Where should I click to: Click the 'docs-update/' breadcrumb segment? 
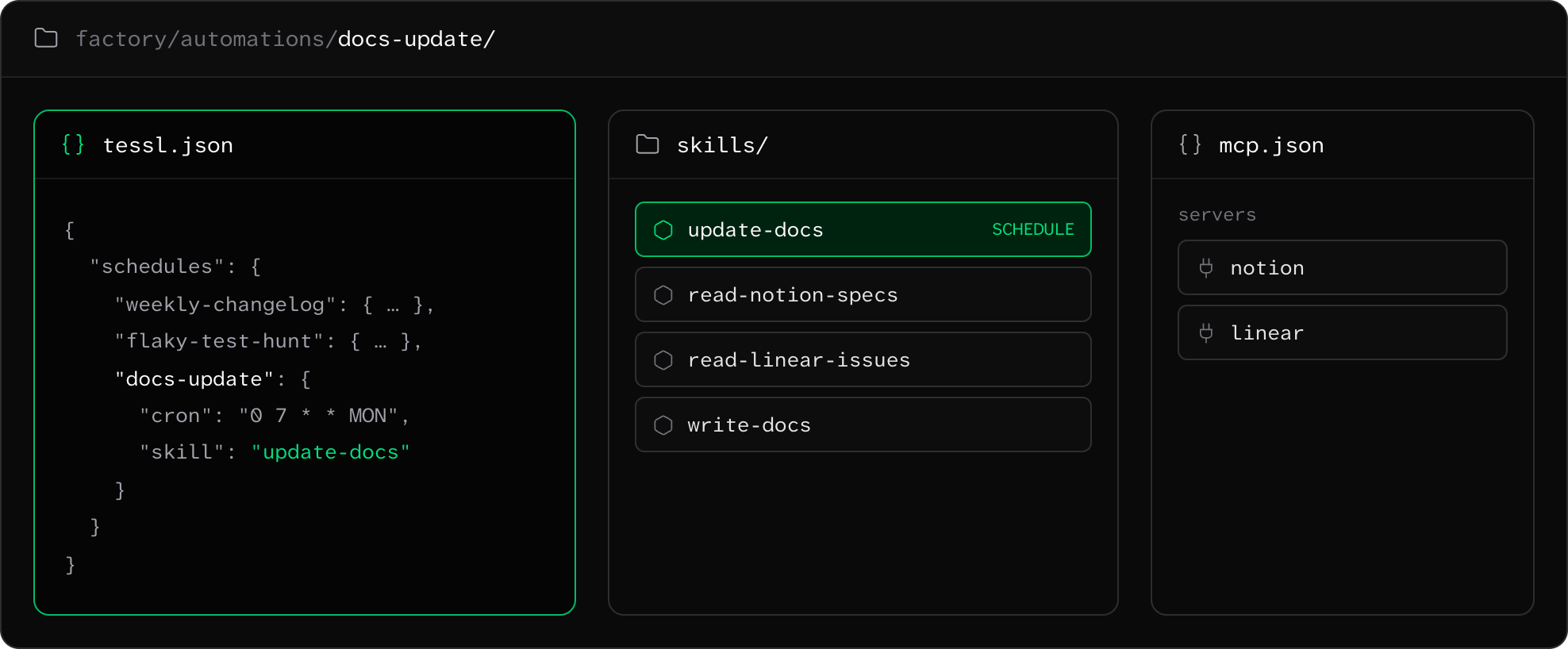[x=417, y=39]
